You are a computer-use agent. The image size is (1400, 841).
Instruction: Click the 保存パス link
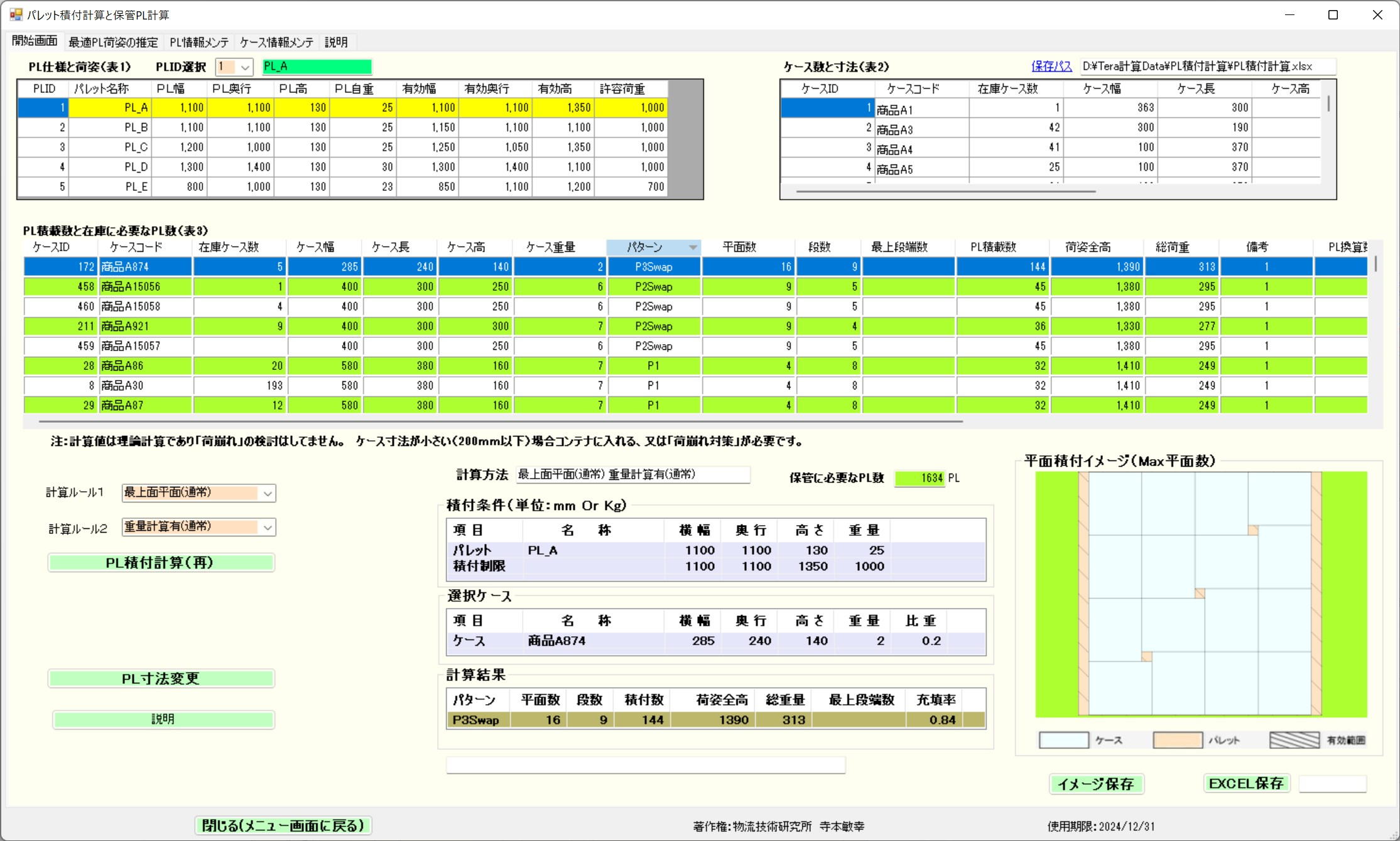click(x=1051, y=66)
